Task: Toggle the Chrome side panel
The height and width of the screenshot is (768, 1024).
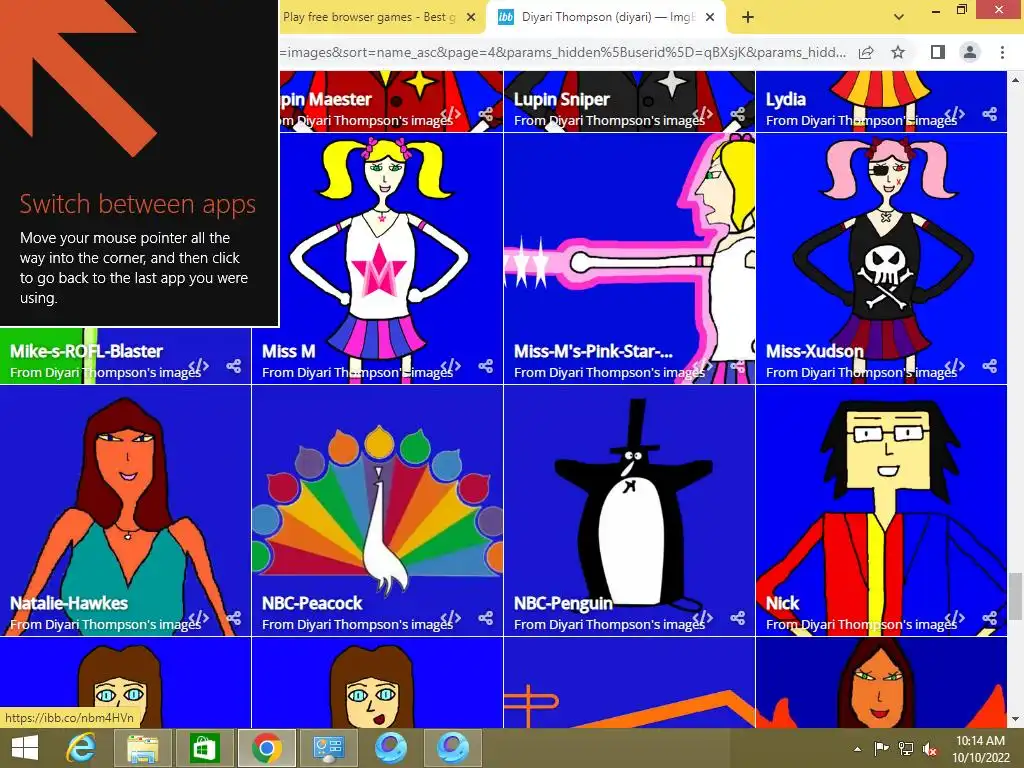Action: point(937,52)
